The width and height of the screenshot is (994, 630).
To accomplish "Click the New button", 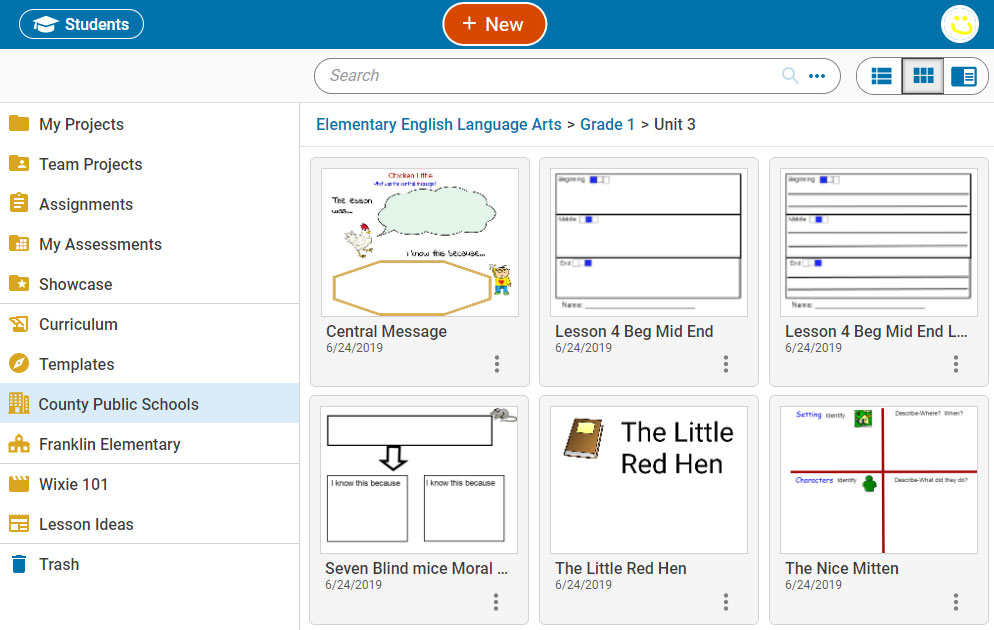I will (495, 25).
